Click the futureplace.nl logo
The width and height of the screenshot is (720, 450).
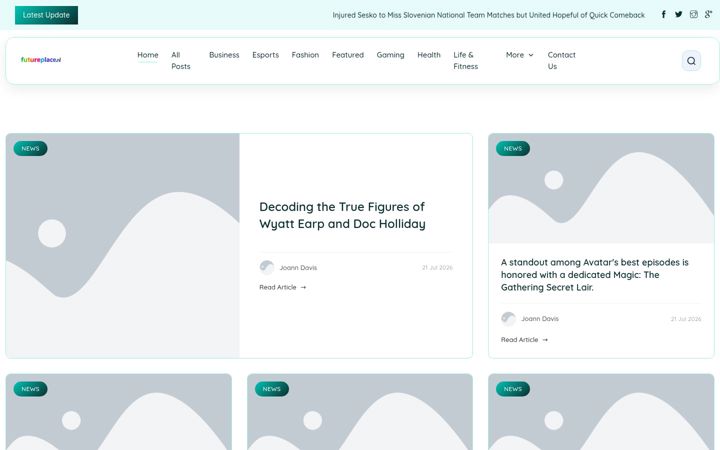[41, 60]
